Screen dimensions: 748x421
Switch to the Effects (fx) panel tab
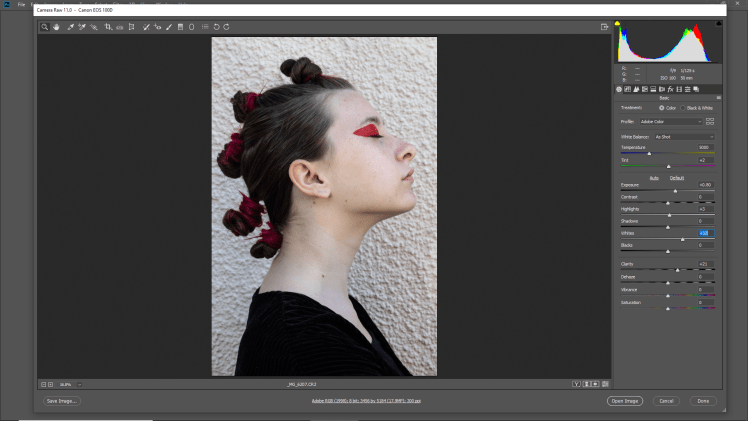[x=670, y=89]
